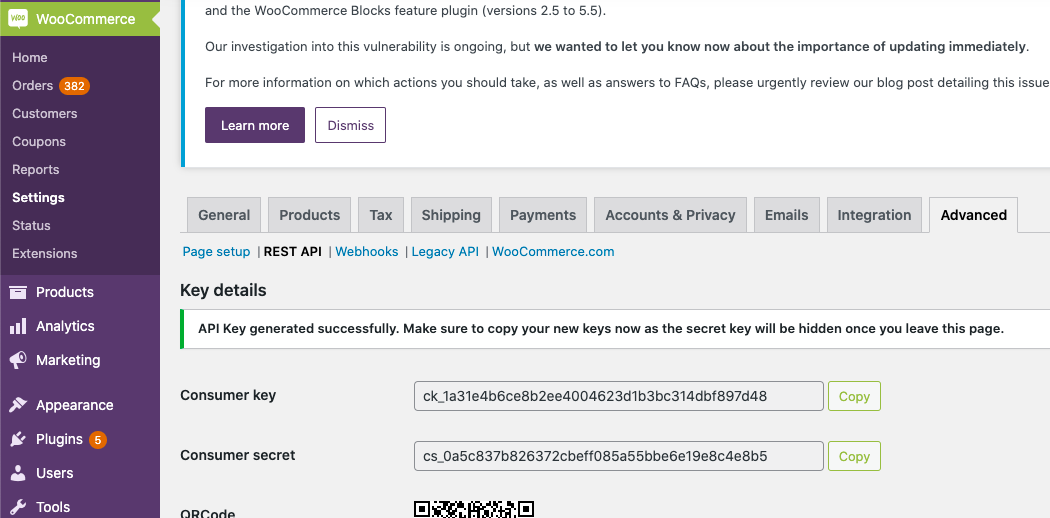Click the Learn more button
The width and height of the screenshot is (1050, 518).
pos(255,125)
